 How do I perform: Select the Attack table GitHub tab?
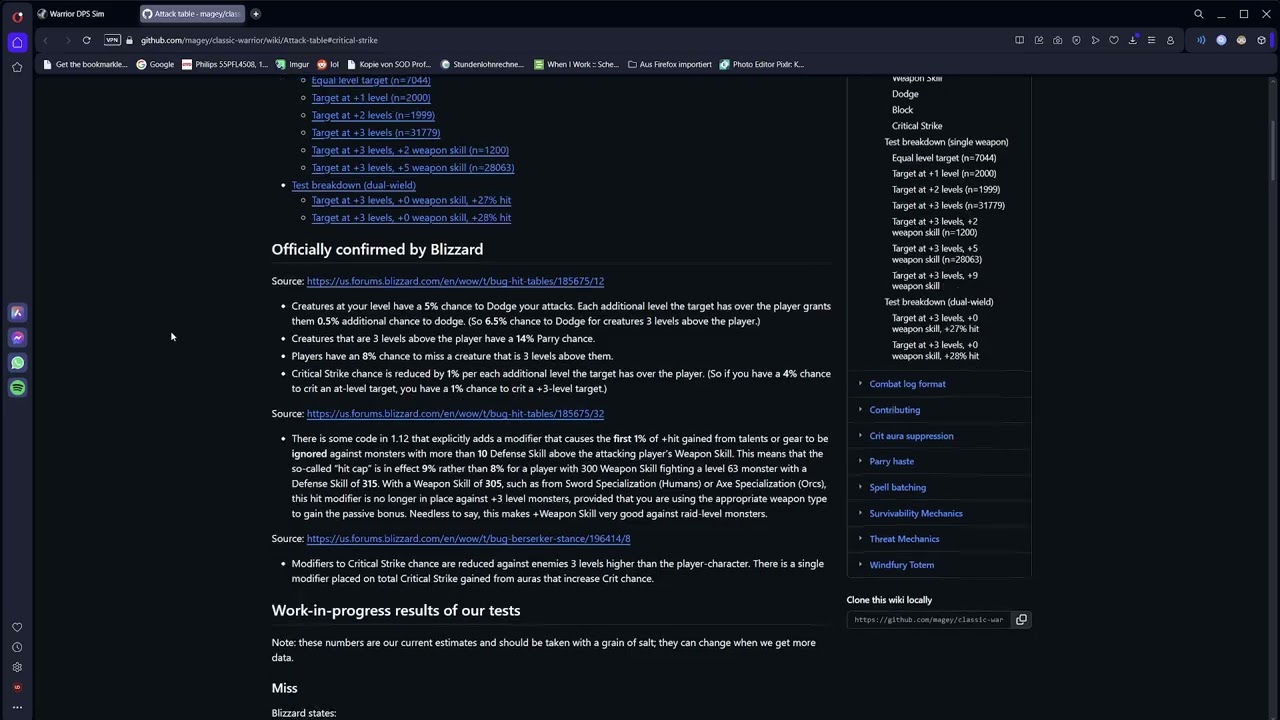click(x=190, y=14)
